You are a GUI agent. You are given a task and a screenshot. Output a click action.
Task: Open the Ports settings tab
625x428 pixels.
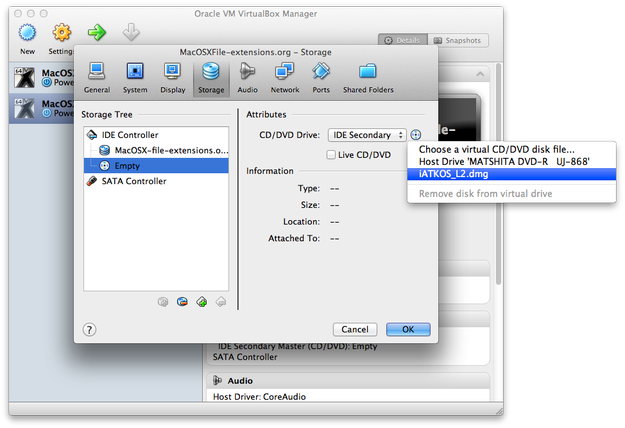pos(321,79)
